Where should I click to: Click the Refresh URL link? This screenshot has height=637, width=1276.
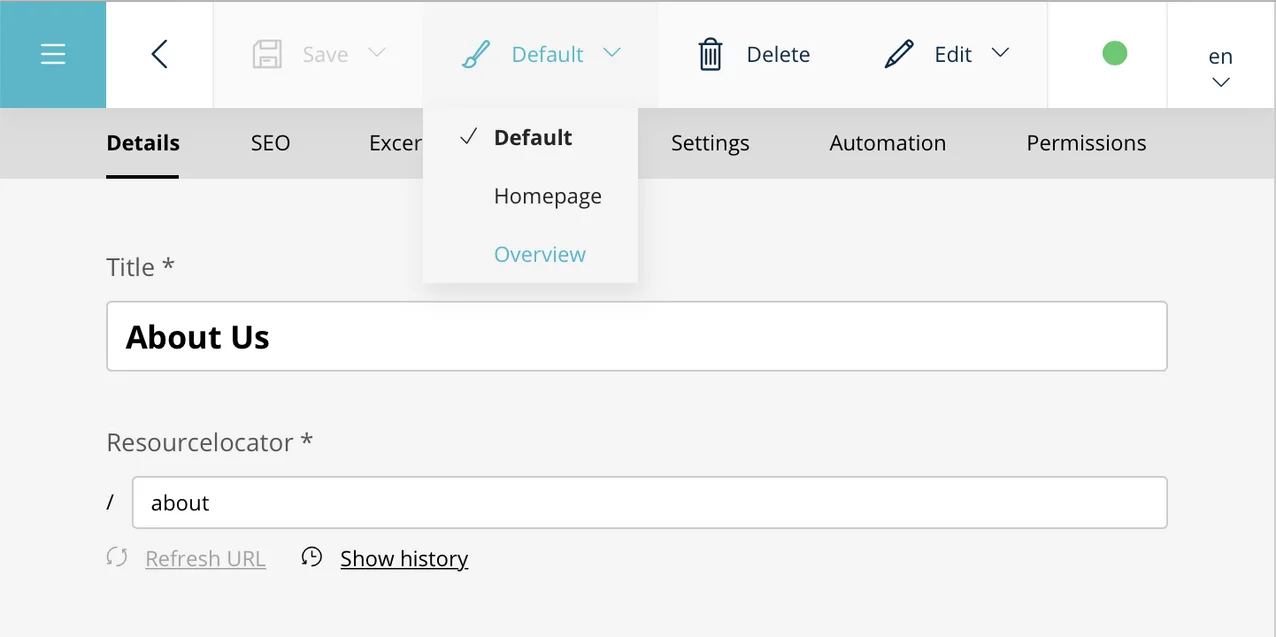[205, 558]
